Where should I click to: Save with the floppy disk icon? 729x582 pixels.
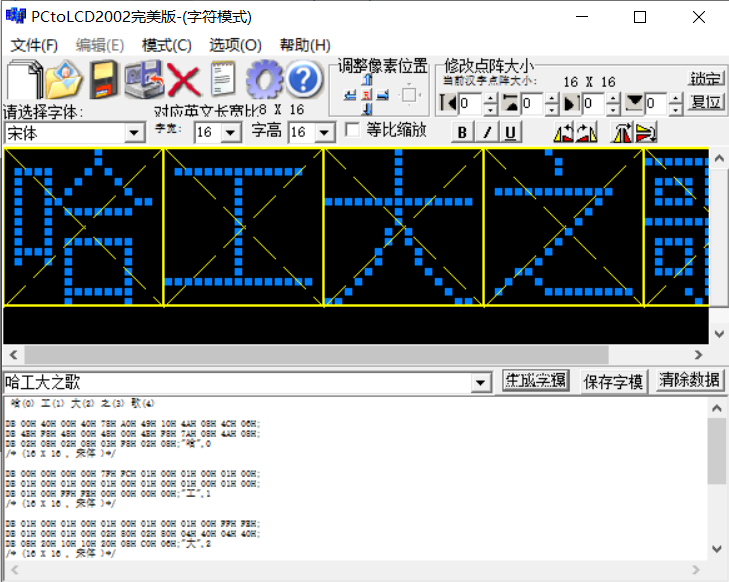click(103, 80)
